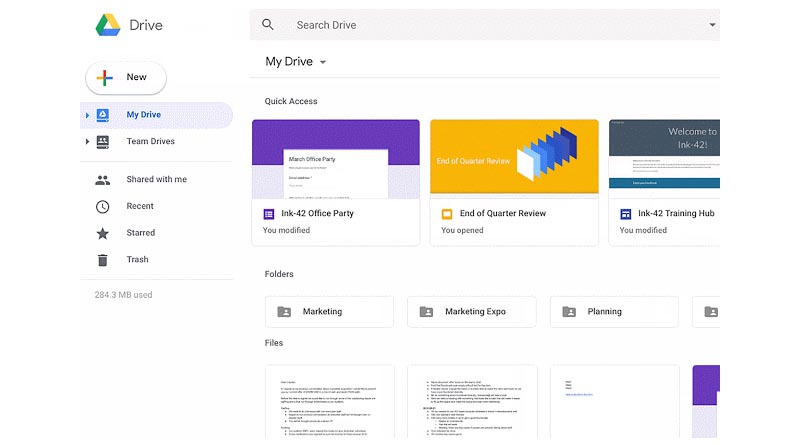Click the Marketing shared folder icon
The height and width of the screenshot is (445, 800).
point(284,312)
